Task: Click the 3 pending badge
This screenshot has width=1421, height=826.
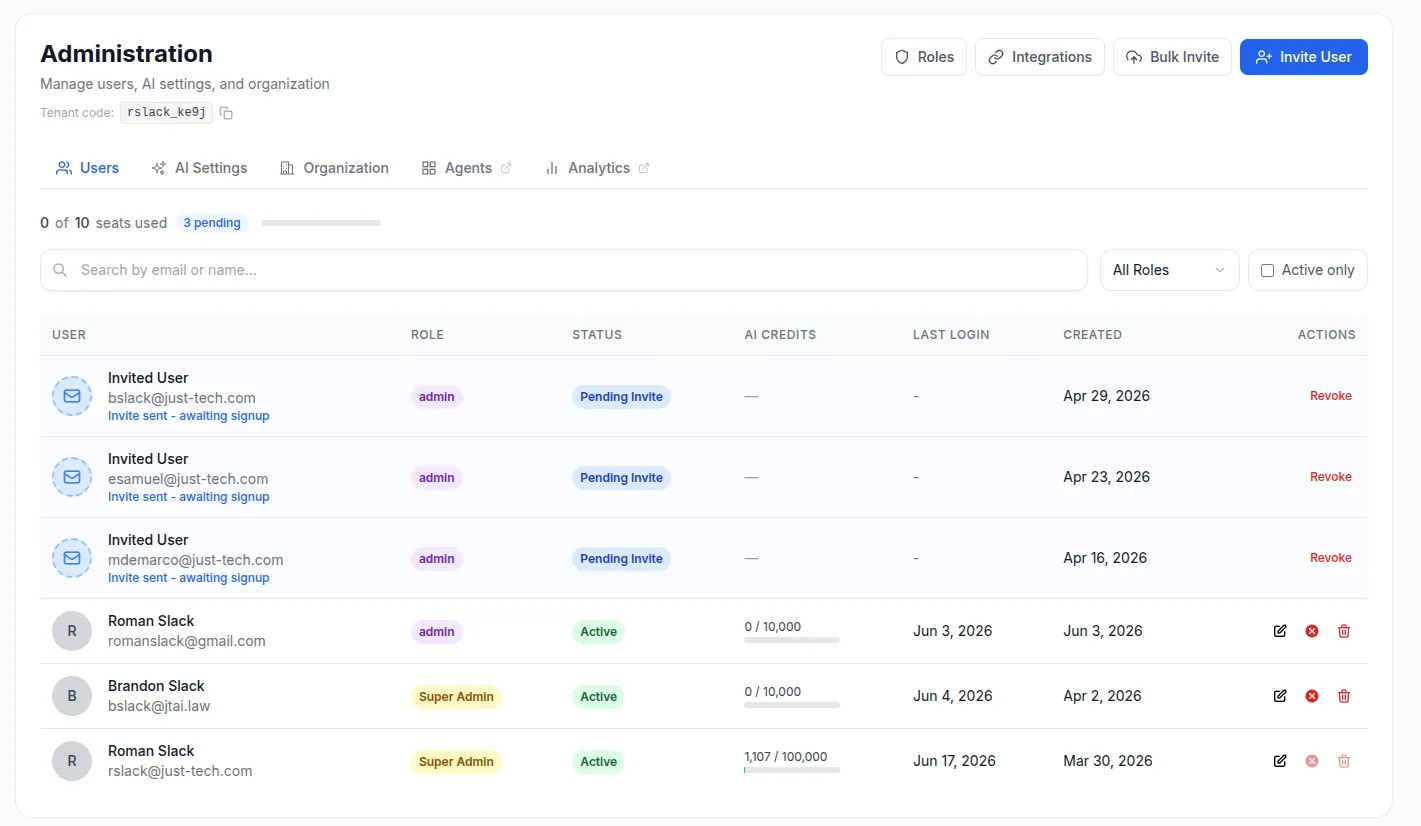Action: point(212,223)
